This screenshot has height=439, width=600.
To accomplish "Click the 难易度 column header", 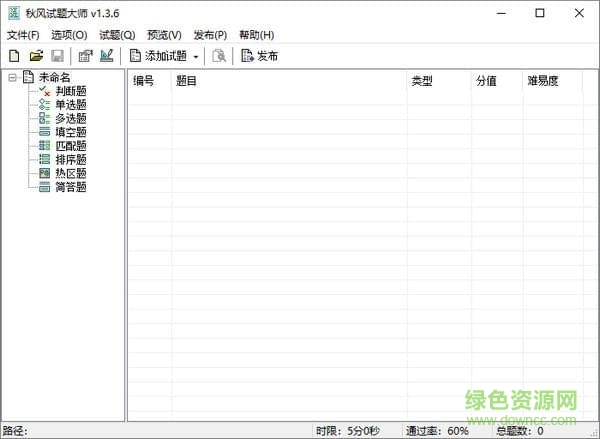I will coord(553,81).
